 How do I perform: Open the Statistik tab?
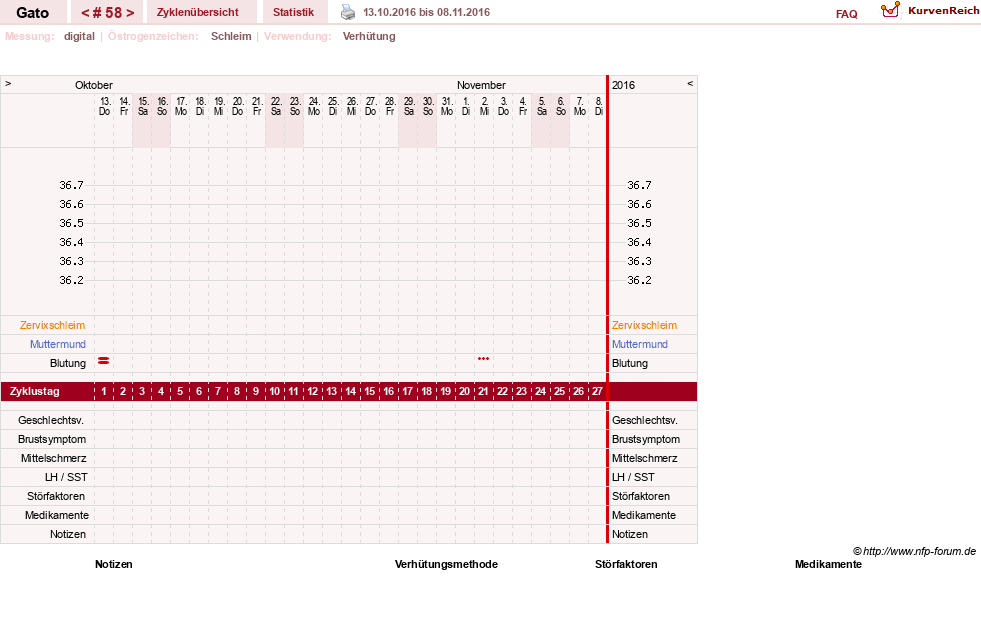coord(295,12)
